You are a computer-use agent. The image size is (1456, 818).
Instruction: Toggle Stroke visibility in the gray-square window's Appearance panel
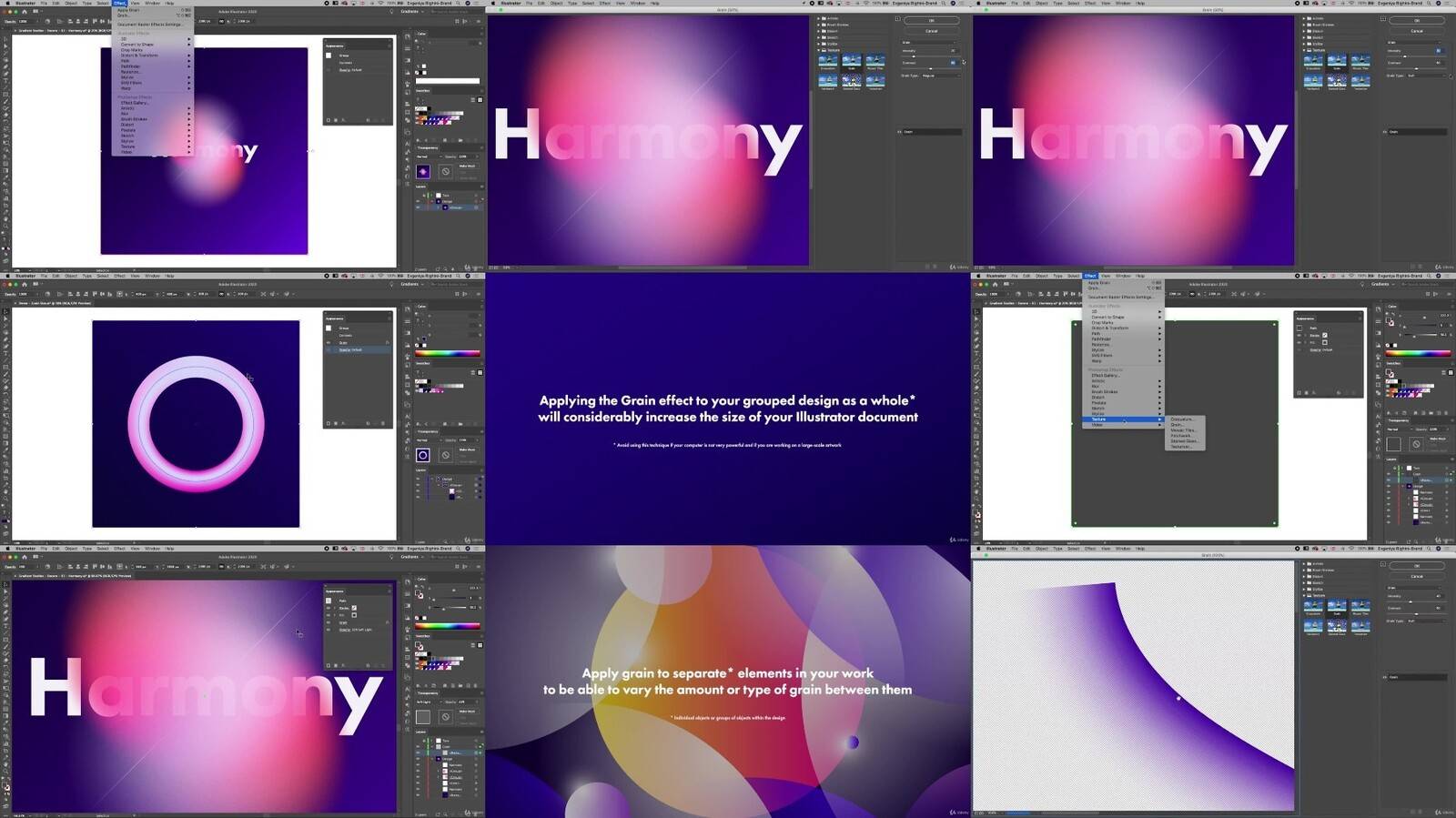(1299, 335)
